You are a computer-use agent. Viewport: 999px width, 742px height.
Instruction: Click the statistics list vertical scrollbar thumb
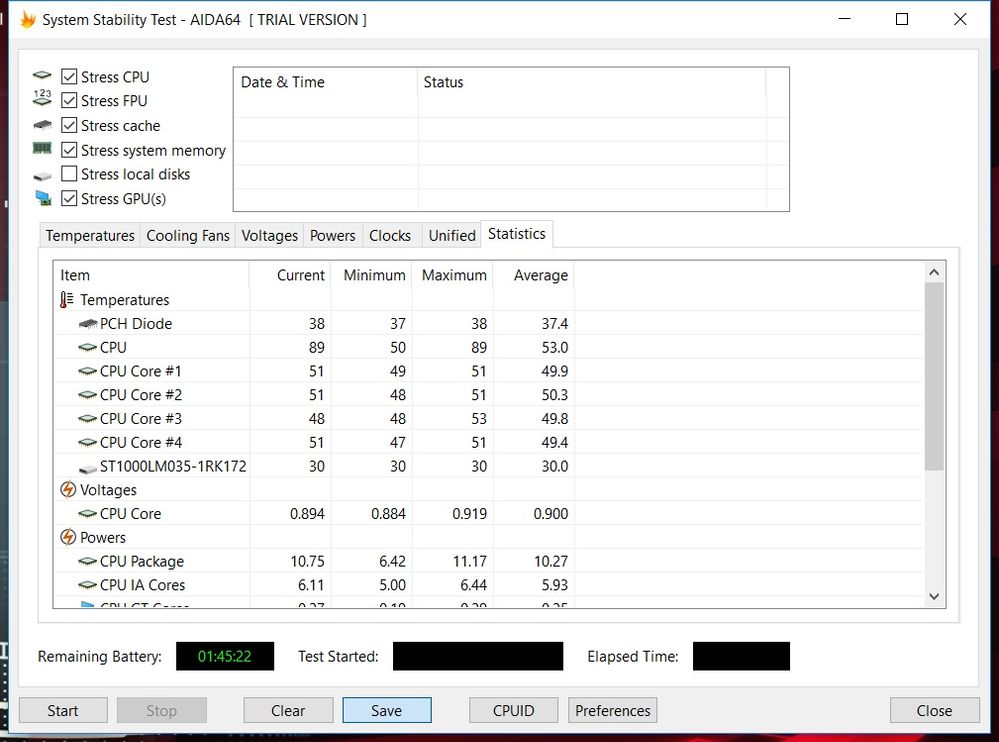point(934,376)
